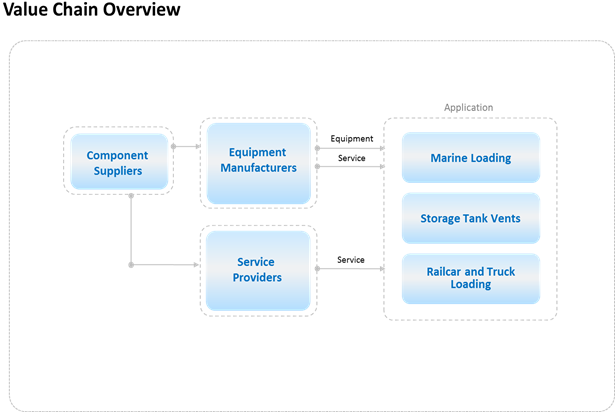The height and width of the screenshot is (414, 616).
Task: Select connector dot below Component Suppliers
Action: pos(131,196)
